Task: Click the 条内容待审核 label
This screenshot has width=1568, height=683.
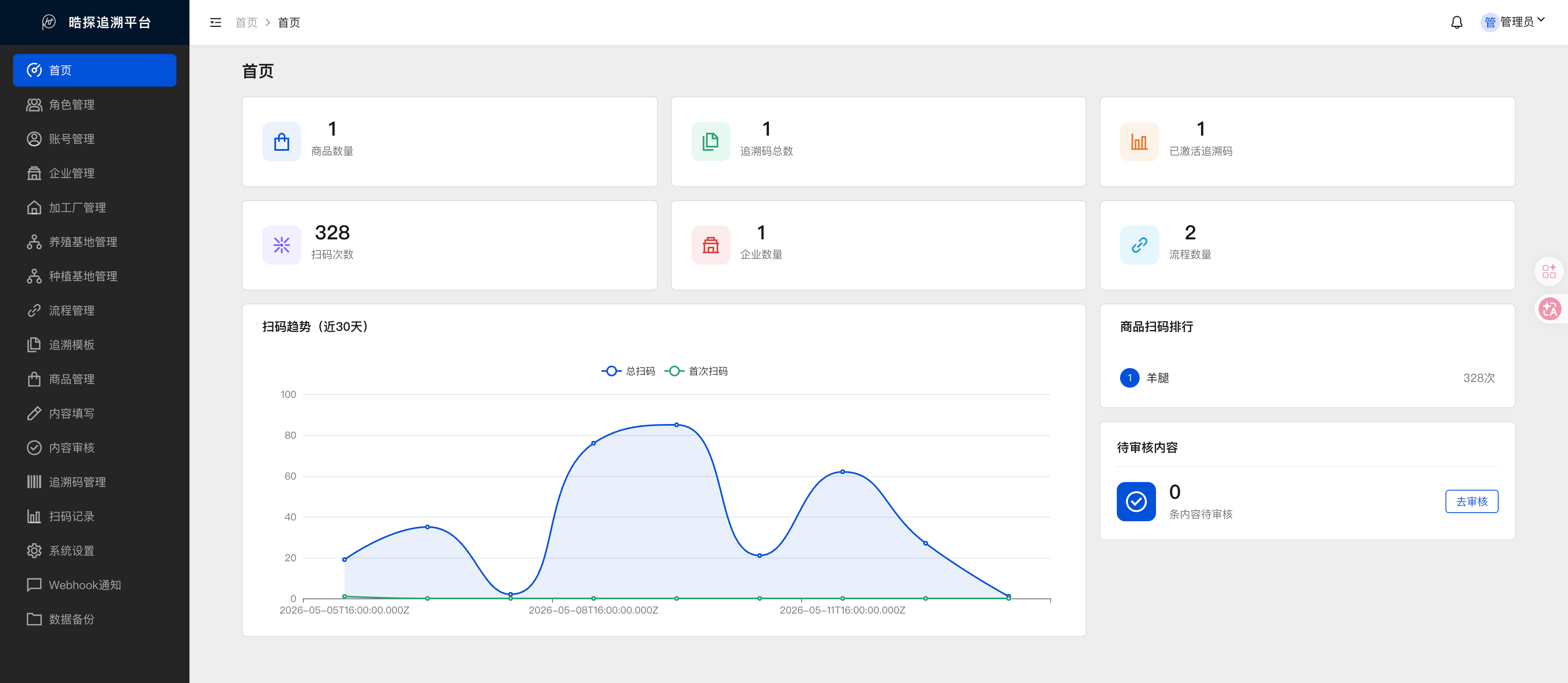Action: point(1200,514)
